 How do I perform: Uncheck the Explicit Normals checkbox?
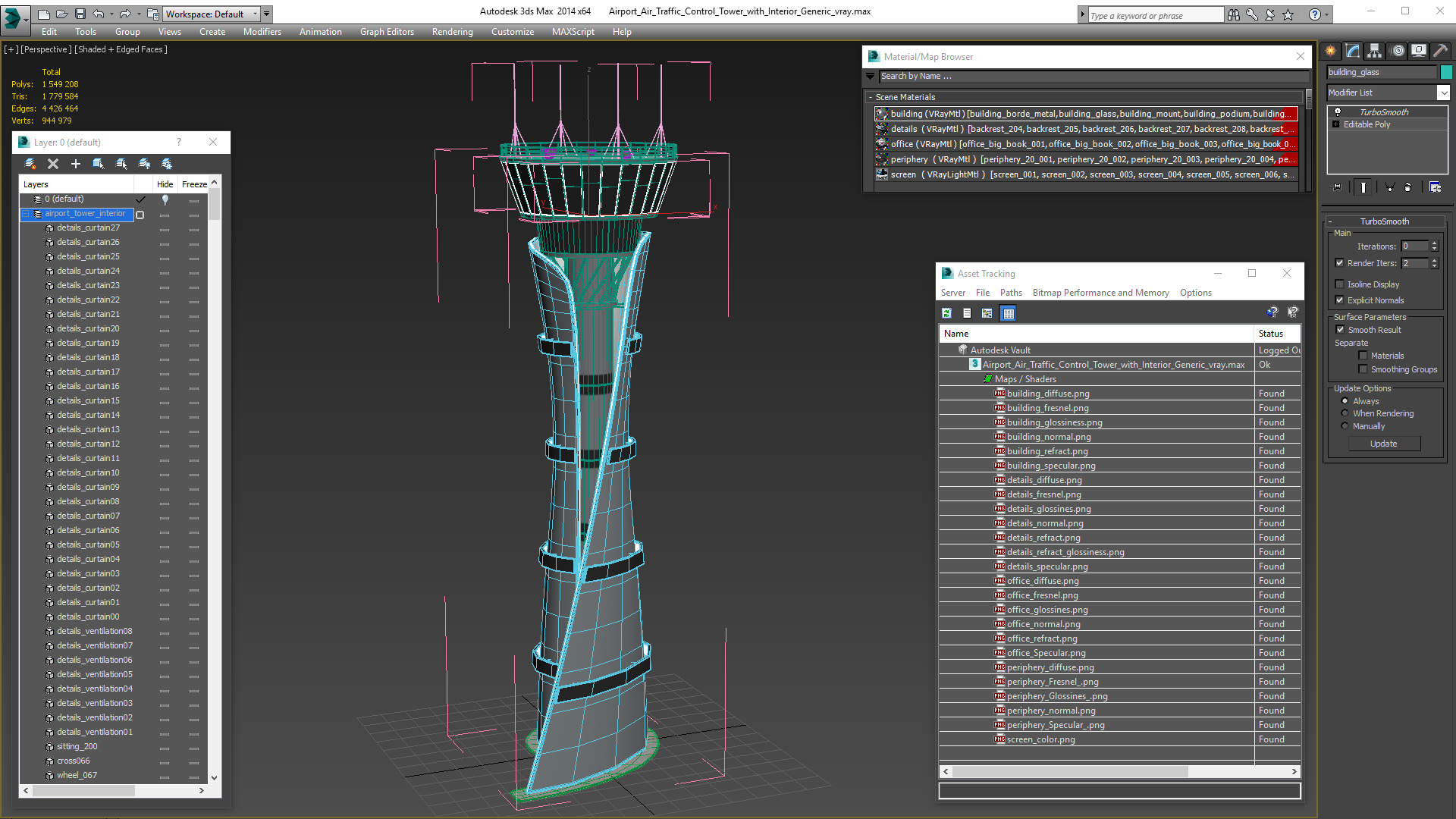(x=1340, y=300)
